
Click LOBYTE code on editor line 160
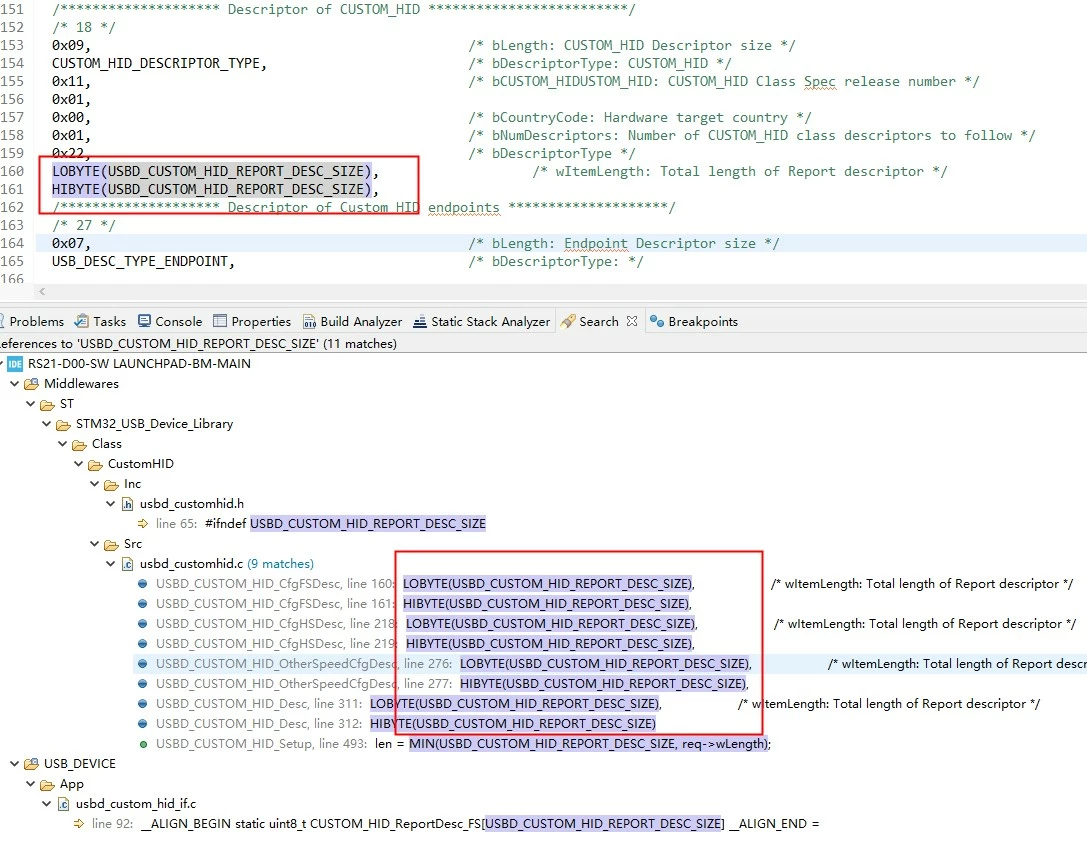pyautogui.click(x=215, y=171)
